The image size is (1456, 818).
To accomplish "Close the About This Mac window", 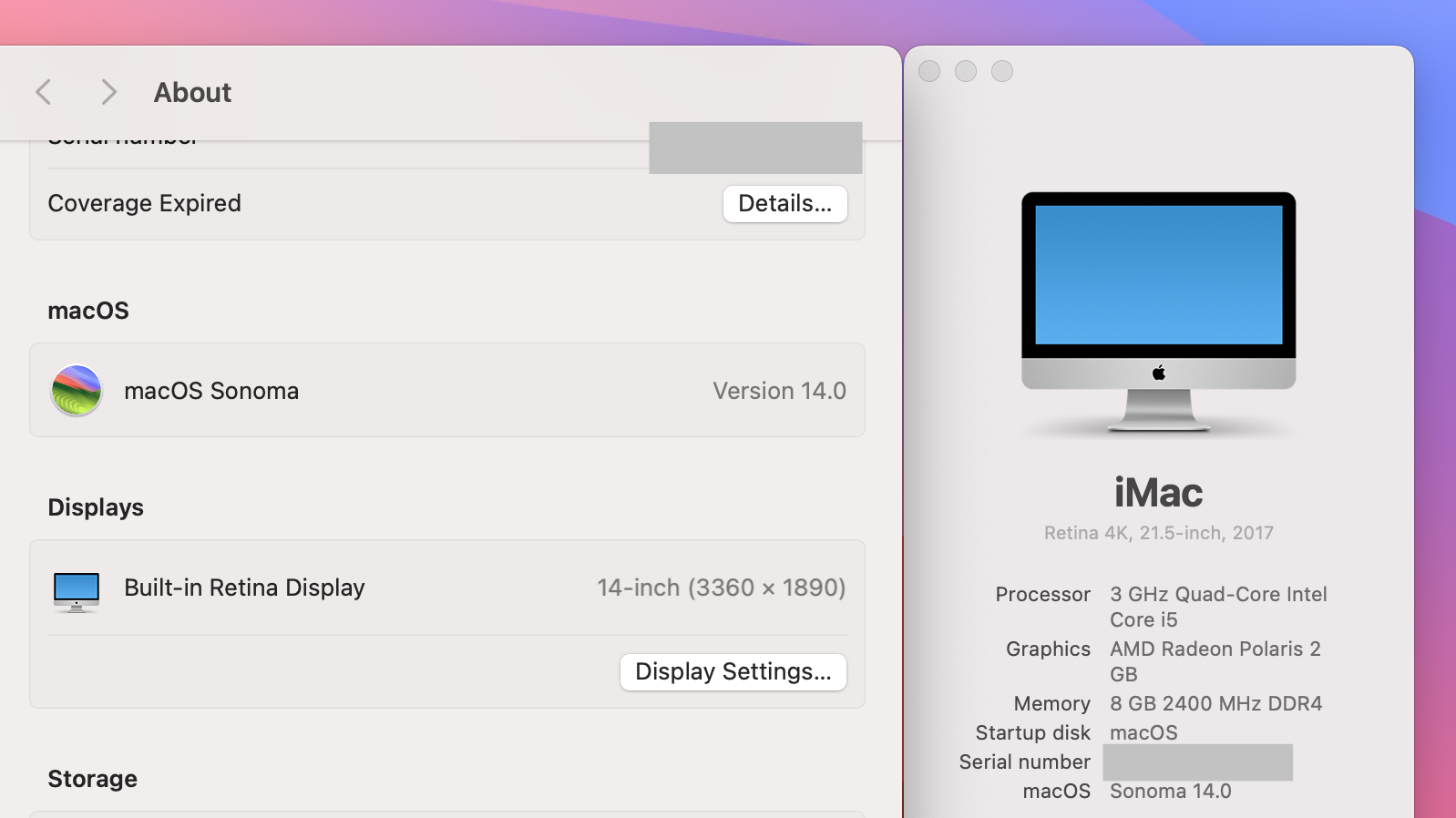I will pyautogui.click(x=929, y=71).
